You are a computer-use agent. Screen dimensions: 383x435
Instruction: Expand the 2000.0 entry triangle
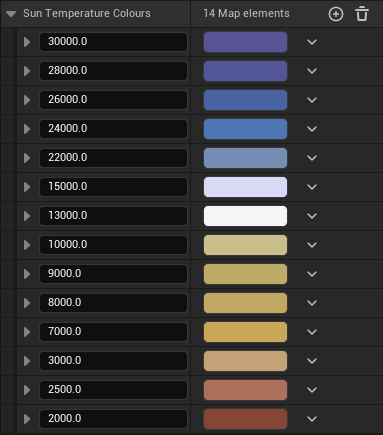(27, 419)
